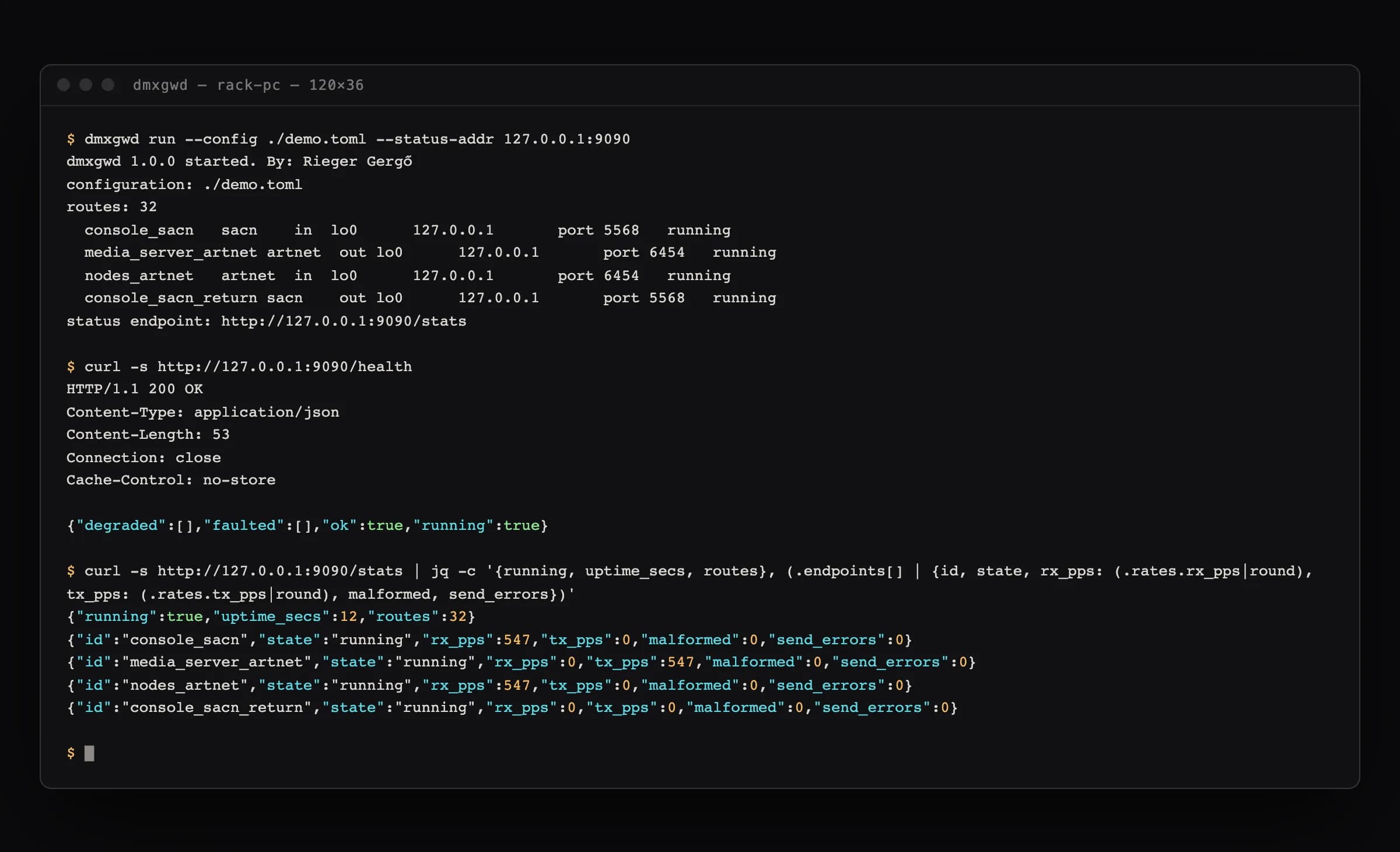The width and height of the screenshot is (1400, 852).
Task: Click the 'Connection: close' header
Action: coord(143,458)
